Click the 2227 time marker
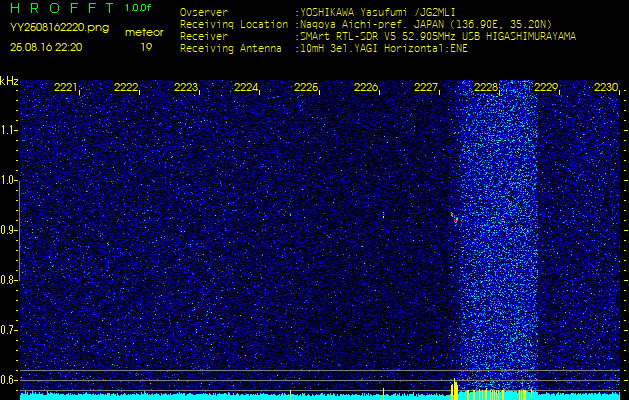Viewport: 629px width, 400px height. pyautogui.click(x=426, y=87)
